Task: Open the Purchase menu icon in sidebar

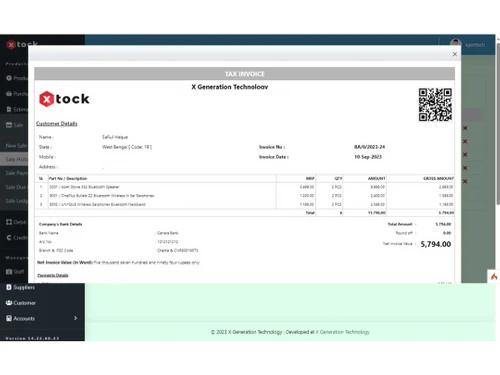Action: (9, 94)
